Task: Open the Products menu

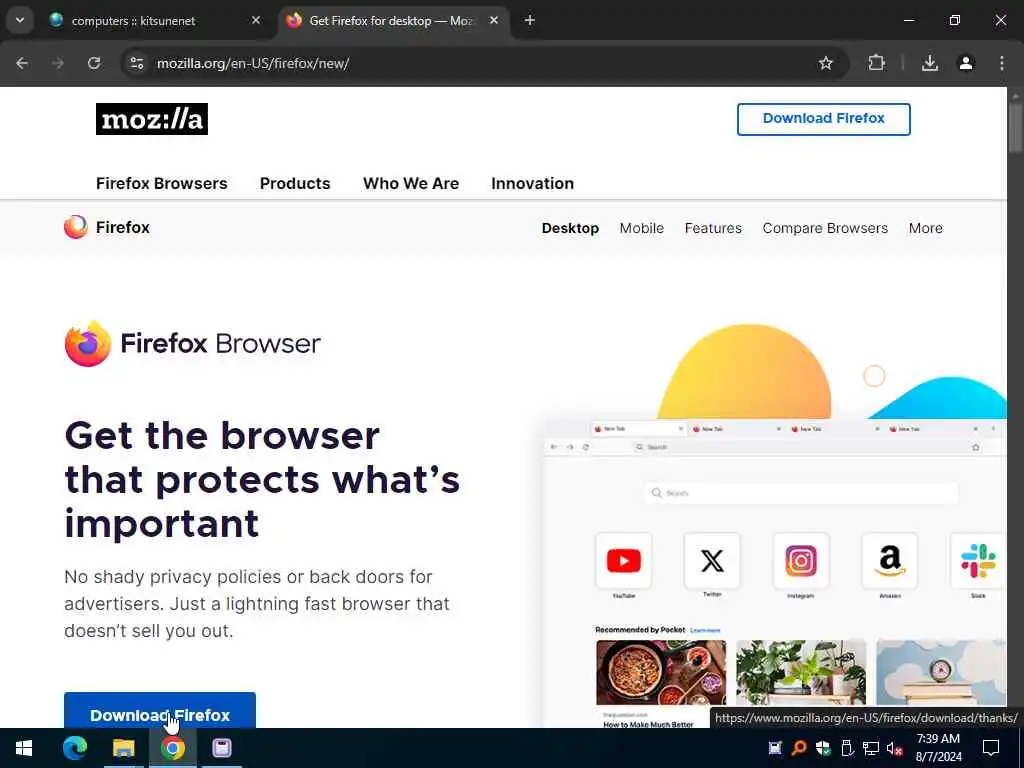Action: point(295,184)
